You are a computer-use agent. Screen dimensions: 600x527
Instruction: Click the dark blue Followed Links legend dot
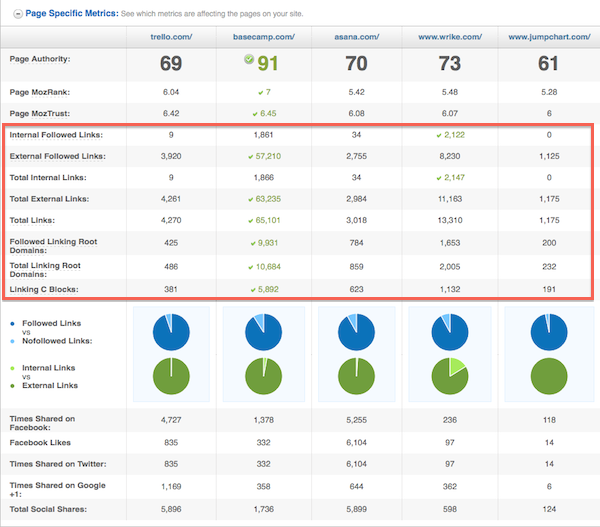point(10,323)
